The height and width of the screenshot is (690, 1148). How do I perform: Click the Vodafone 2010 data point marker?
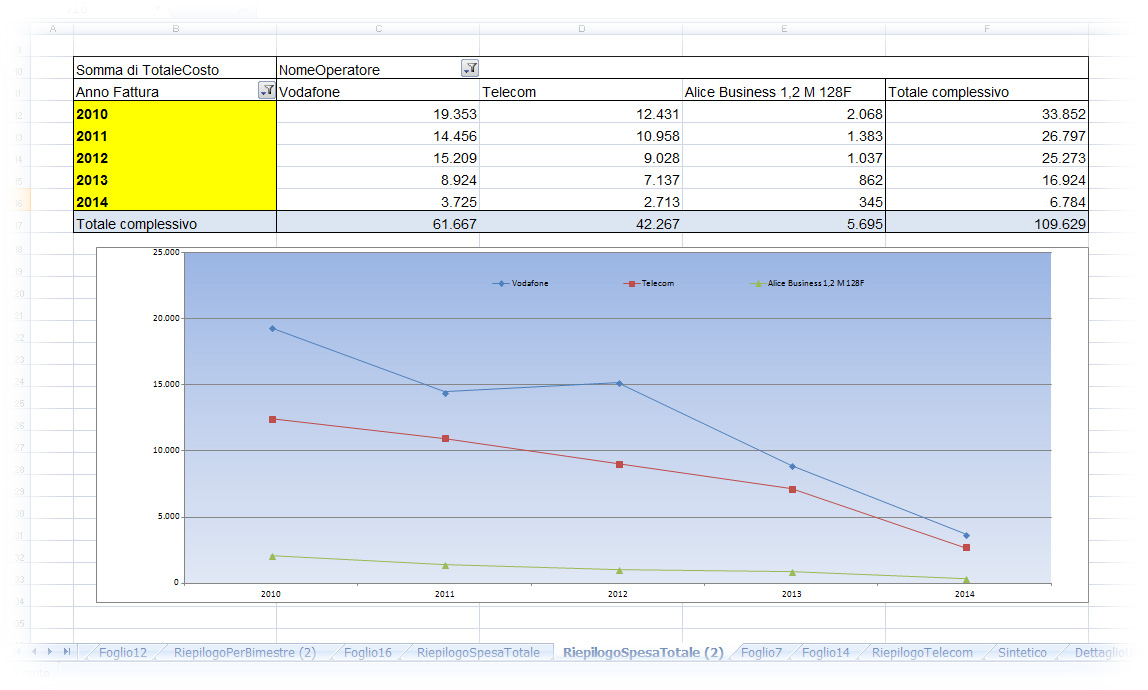point(272,329)
